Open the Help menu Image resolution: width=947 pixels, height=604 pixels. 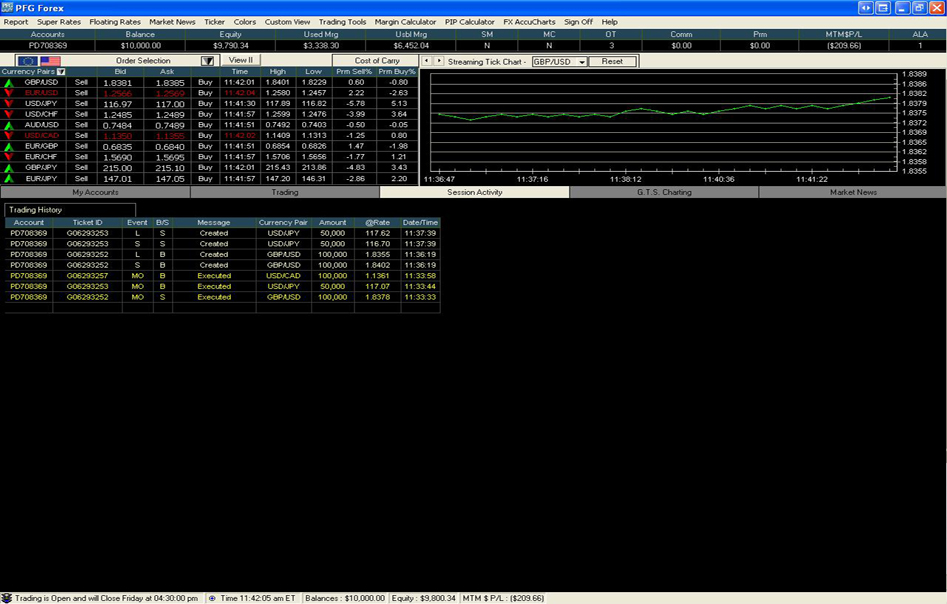[609, 22]
